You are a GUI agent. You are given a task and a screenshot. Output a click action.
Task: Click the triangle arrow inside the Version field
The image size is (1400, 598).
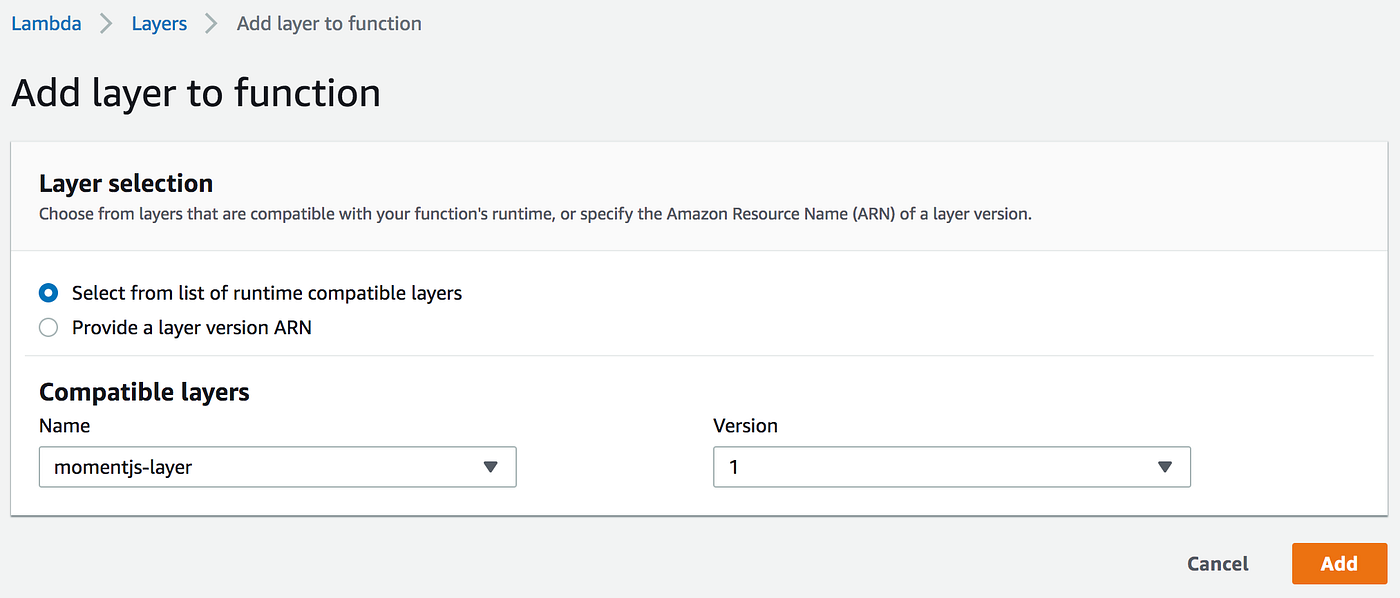1164,467
